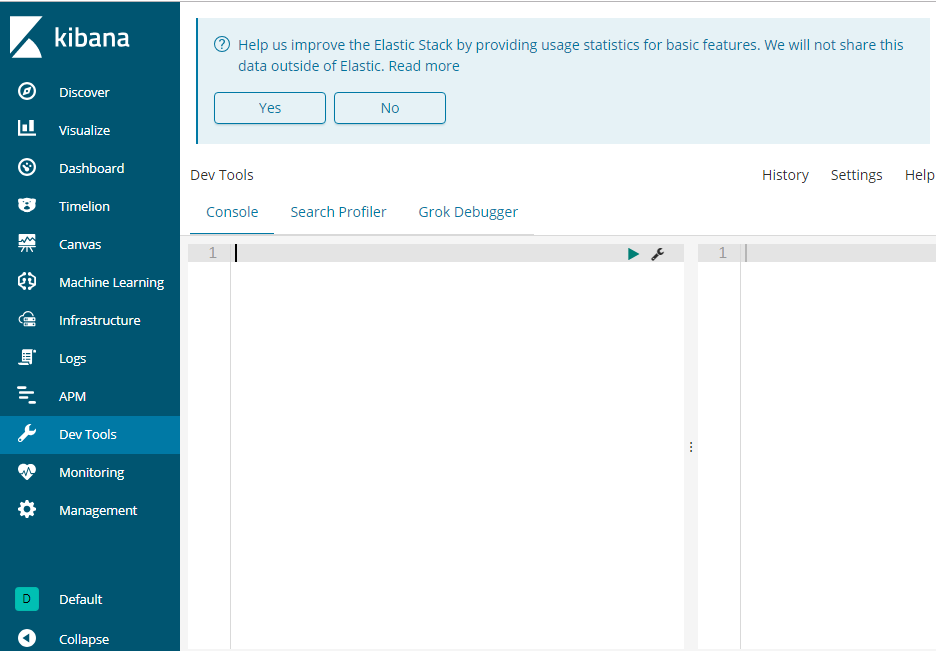This screenshot has height=651, width=936.
Task: Click the Infrastructure label in sidebar
Action: click(x=100, y=320)
